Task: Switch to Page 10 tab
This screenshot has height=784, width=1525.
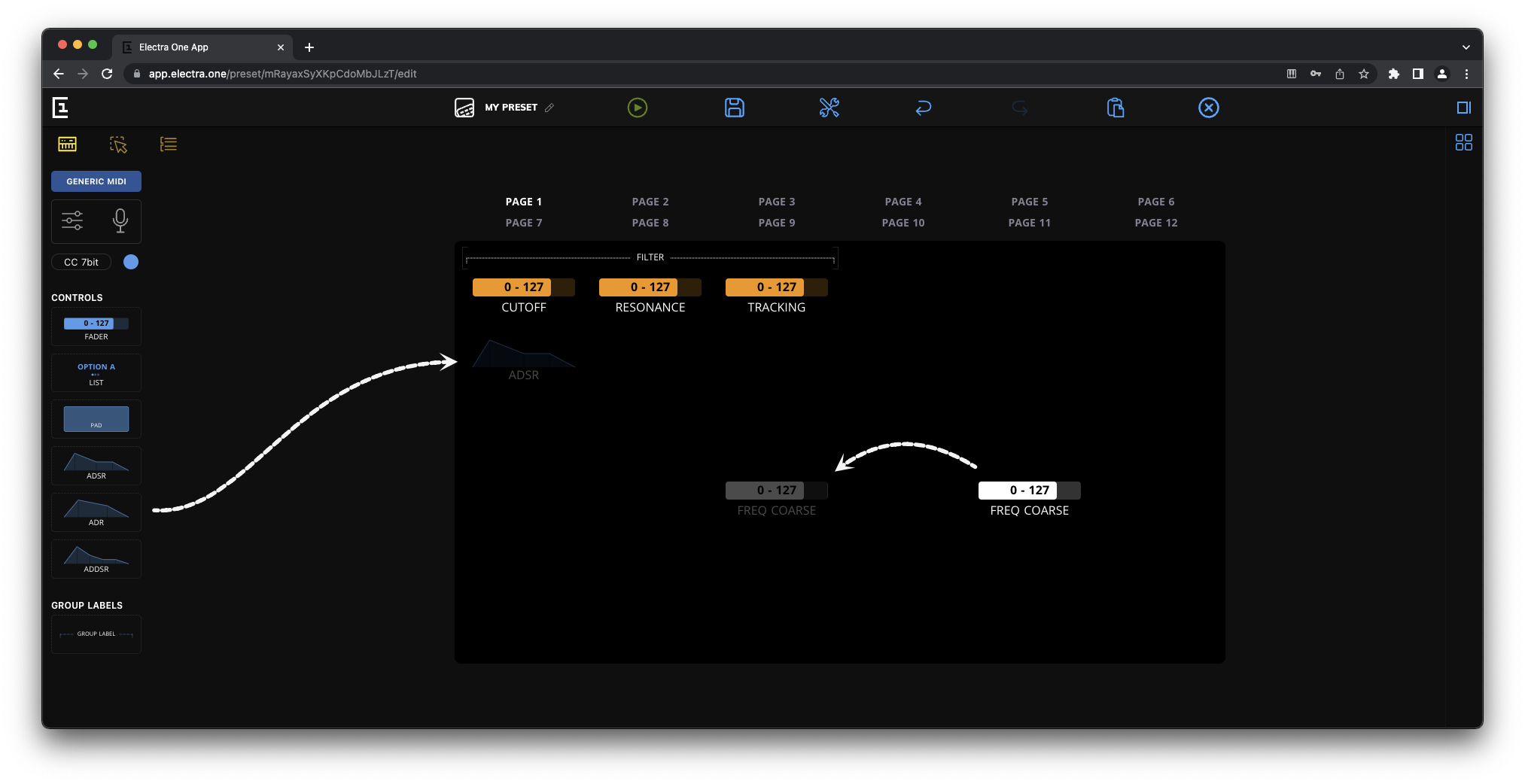Action: pyautogui.click(x=903, y=223)
